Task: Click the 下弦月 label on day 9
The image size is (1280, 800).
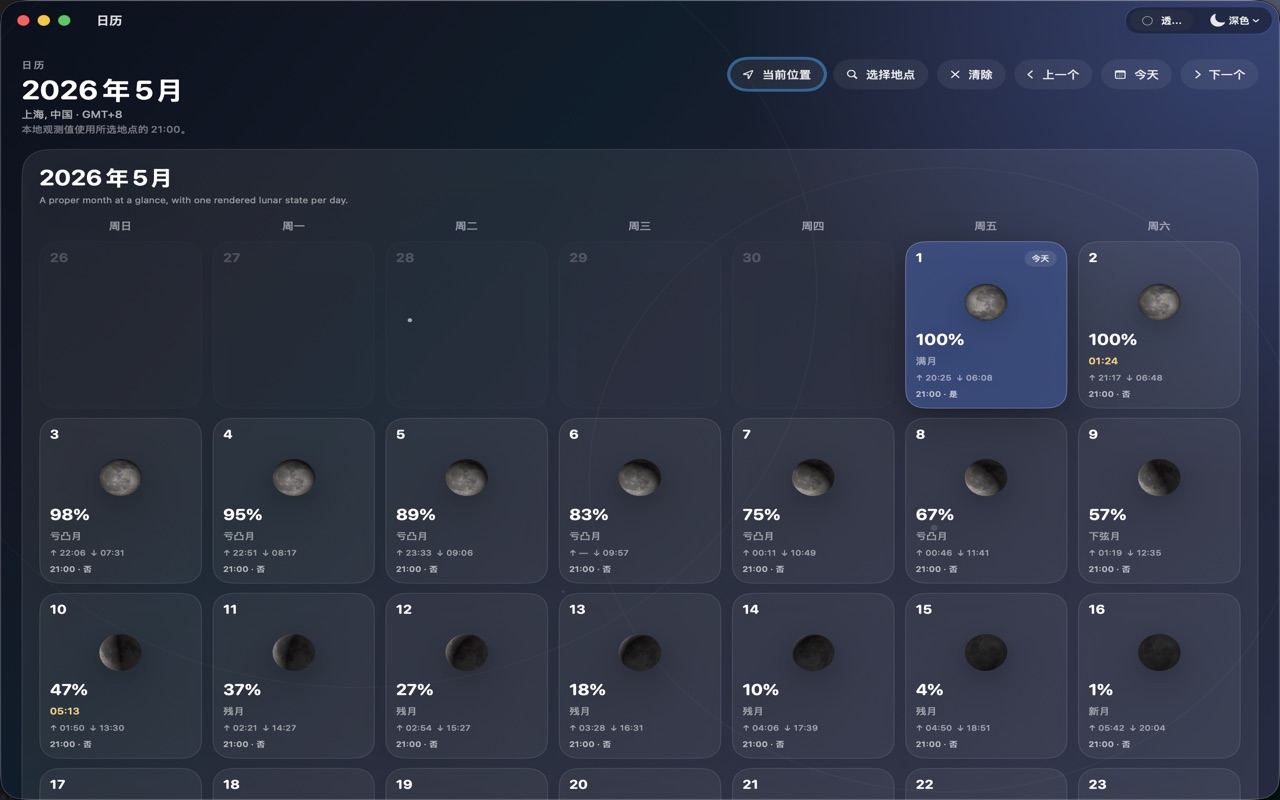Action: (x=1104, y=536)
